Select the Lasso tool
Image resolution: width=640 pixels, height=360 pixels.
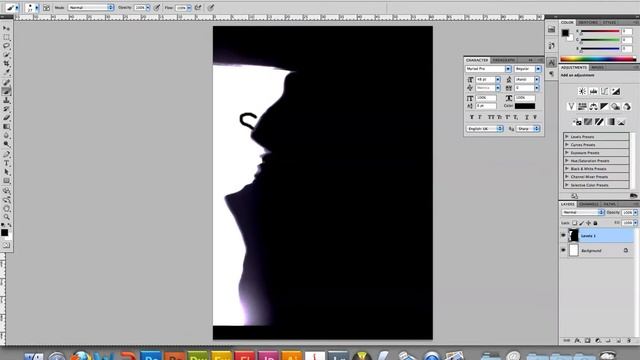click(6, 46)
